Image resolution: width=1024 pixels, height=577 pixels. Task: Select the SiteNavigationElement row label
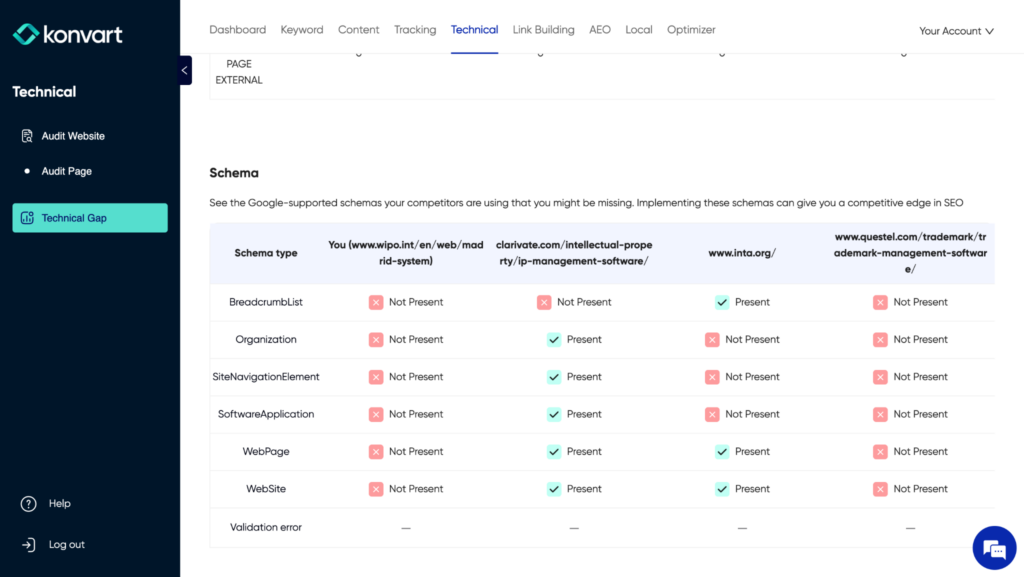coord(266,377)
